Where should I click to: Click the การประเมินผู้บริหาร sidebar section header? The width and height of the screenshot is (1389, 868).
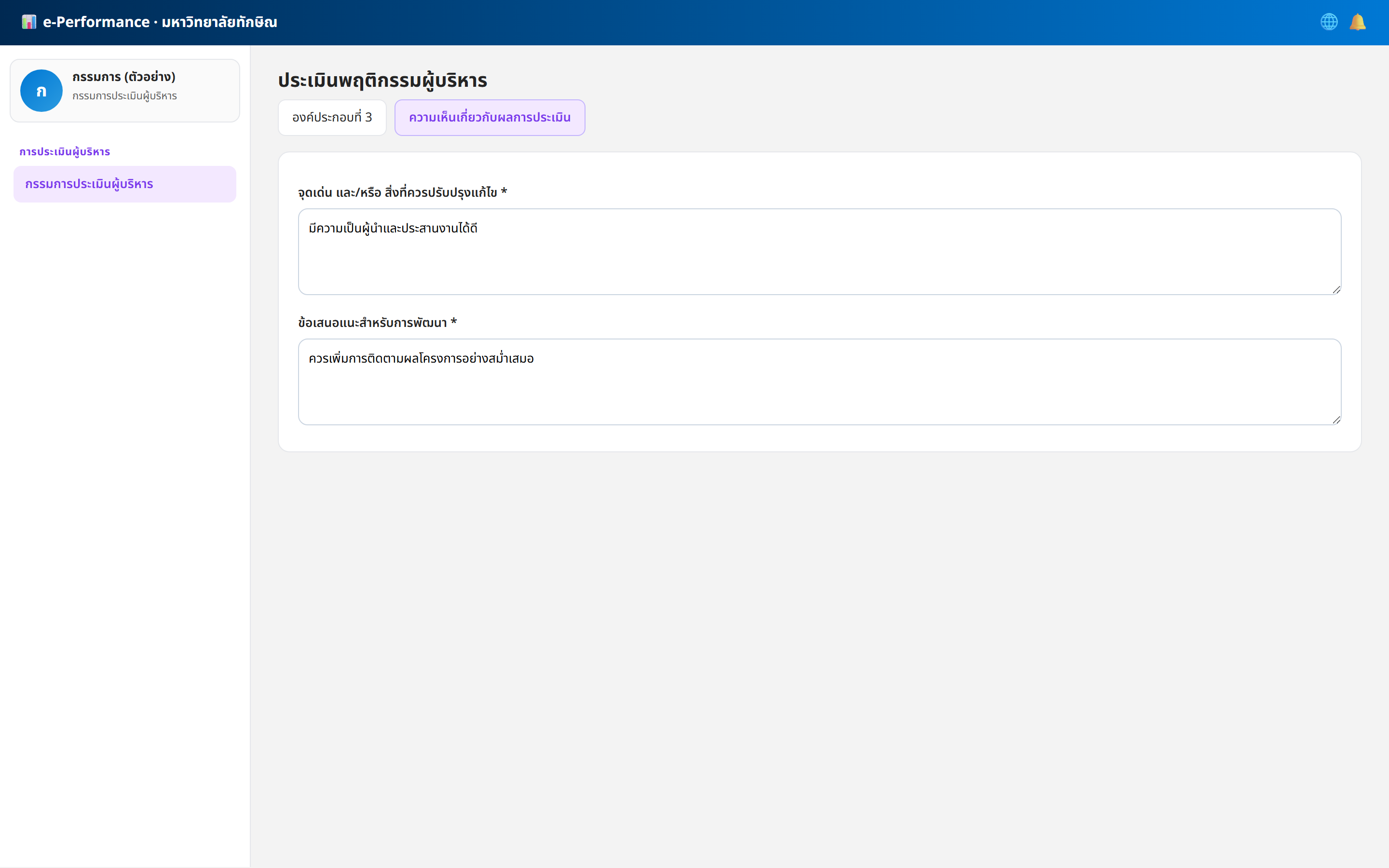[x=65, y=151]
